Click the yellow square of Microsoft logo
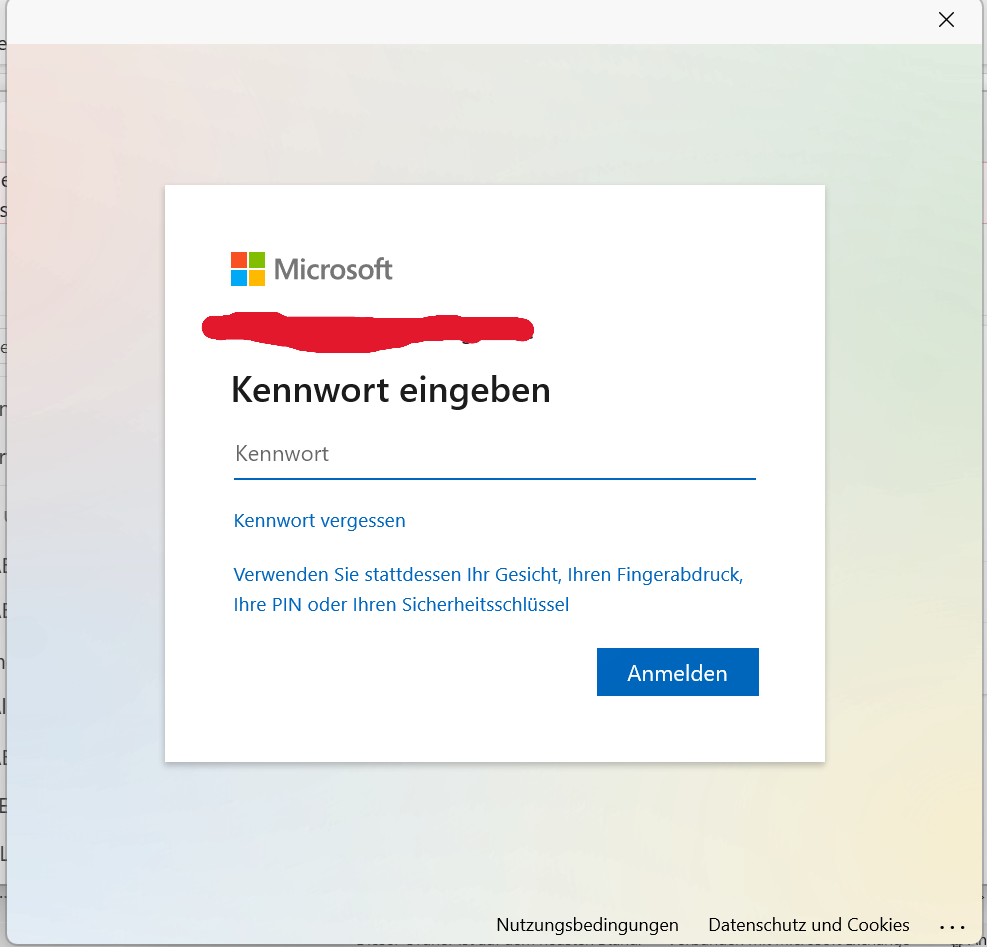This screenshot has height=947, width=987. click(257, 278)
